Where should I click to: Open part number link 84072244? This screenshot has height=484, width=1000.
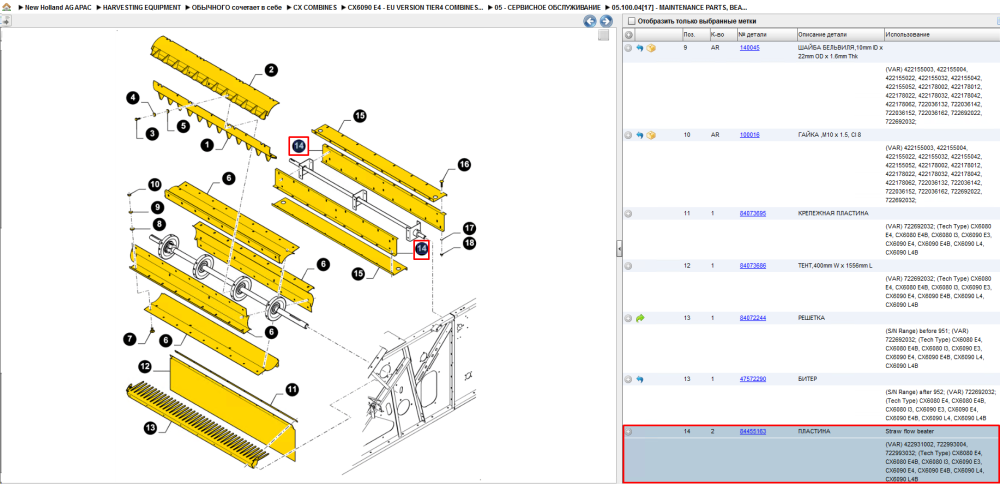(753, 318)
